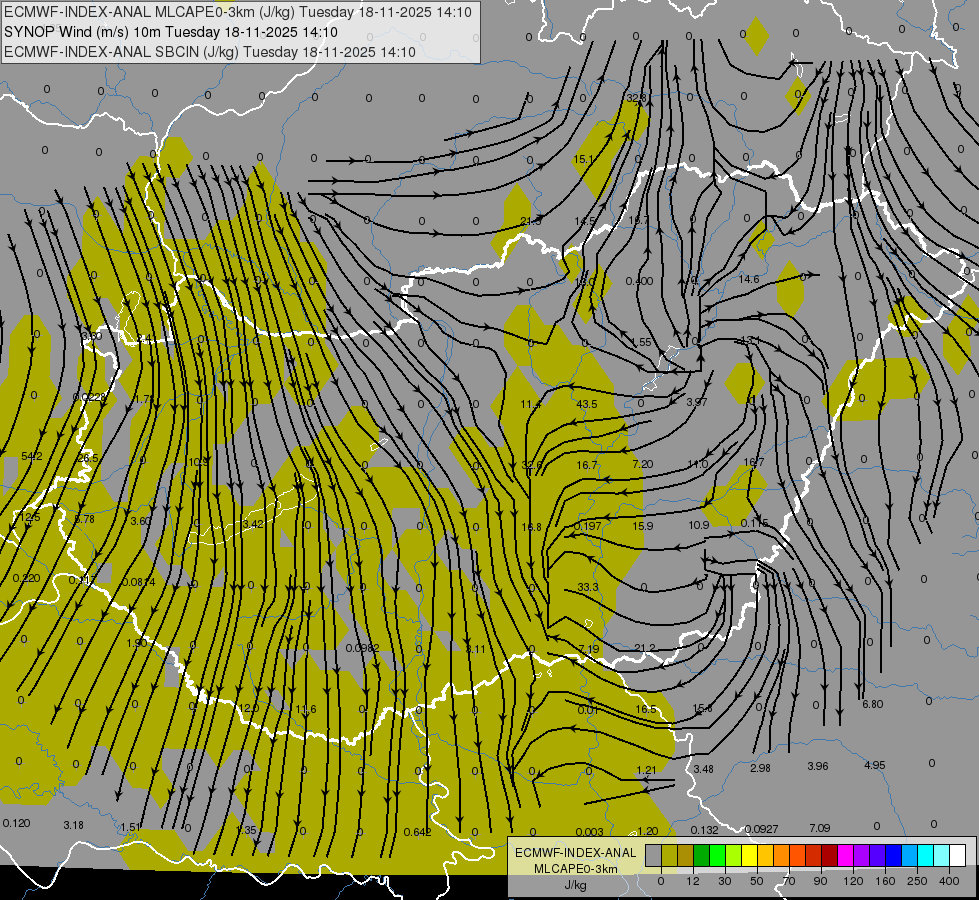Click the SYNOP Wind 10m title line
Screen dimensions: 979x900
coord(170,32)
